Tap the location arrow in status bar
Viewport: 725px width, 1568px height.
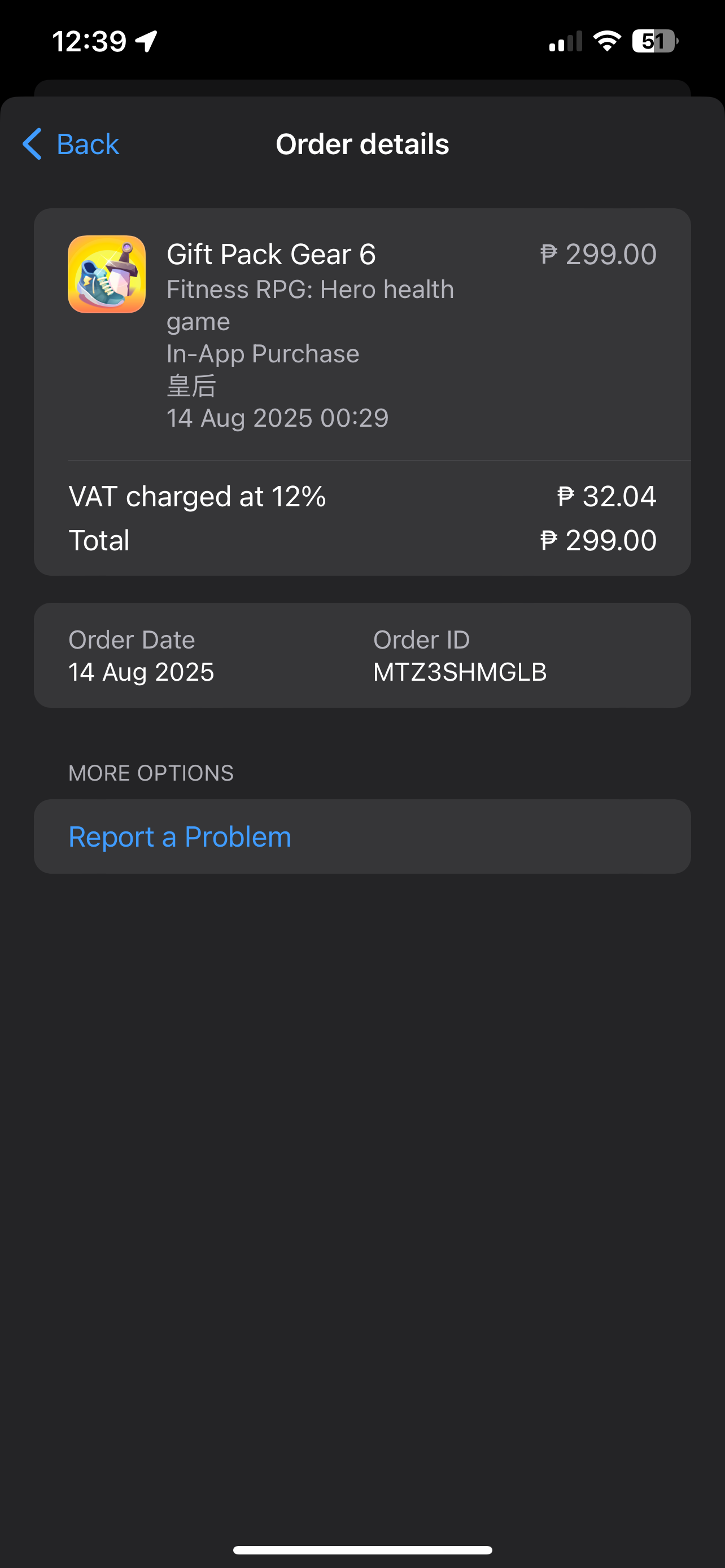(147, 41)
